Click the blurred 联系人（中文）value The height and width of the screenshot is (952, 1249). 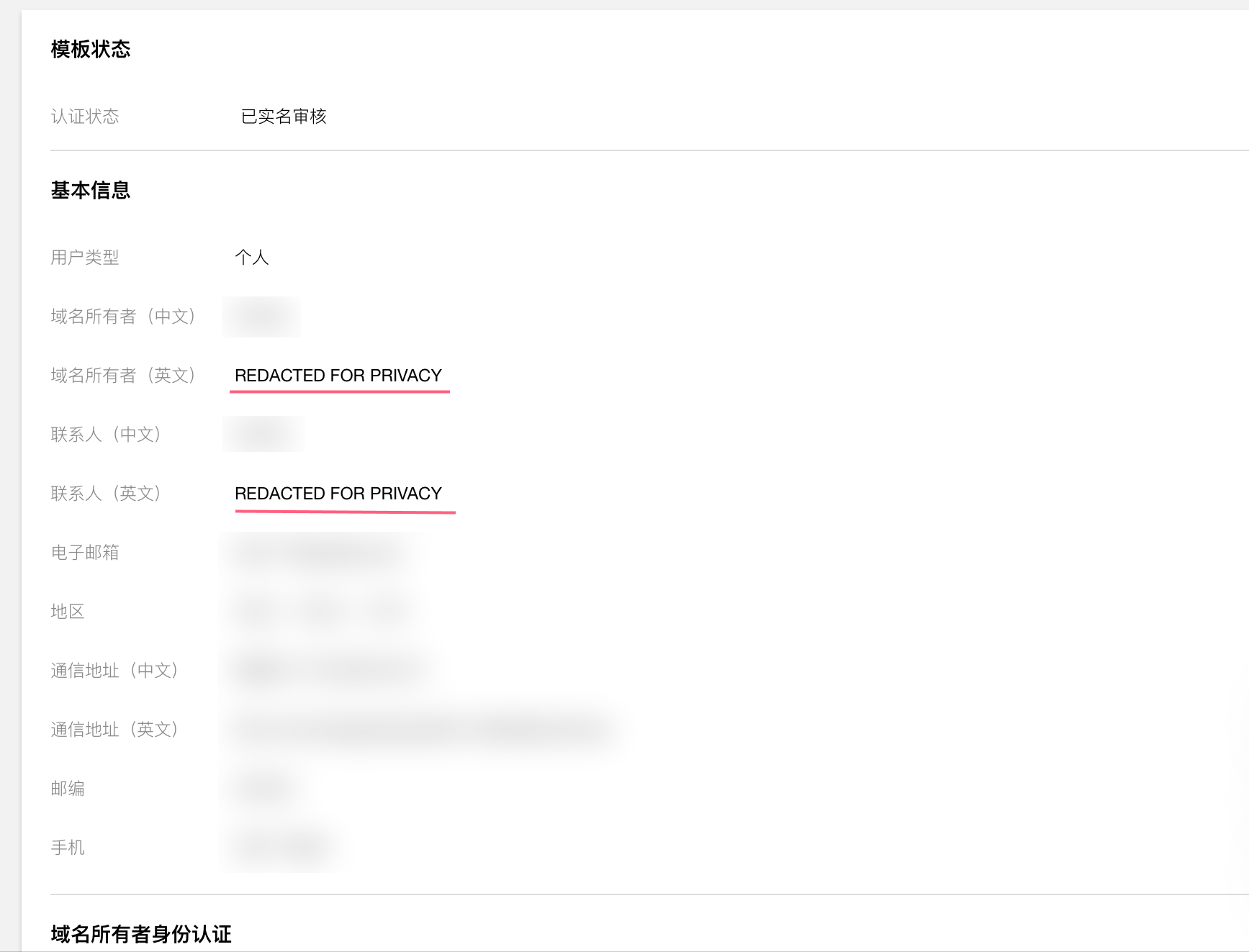[x=262, y=433]
